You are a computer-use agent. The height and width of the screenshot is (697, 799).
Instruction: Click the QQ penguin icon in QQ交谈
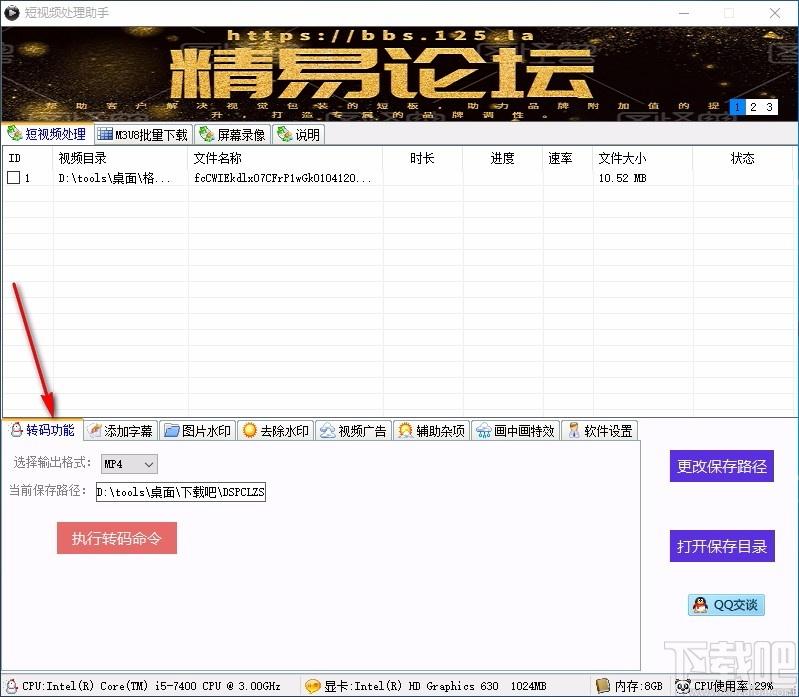(701, 605)
